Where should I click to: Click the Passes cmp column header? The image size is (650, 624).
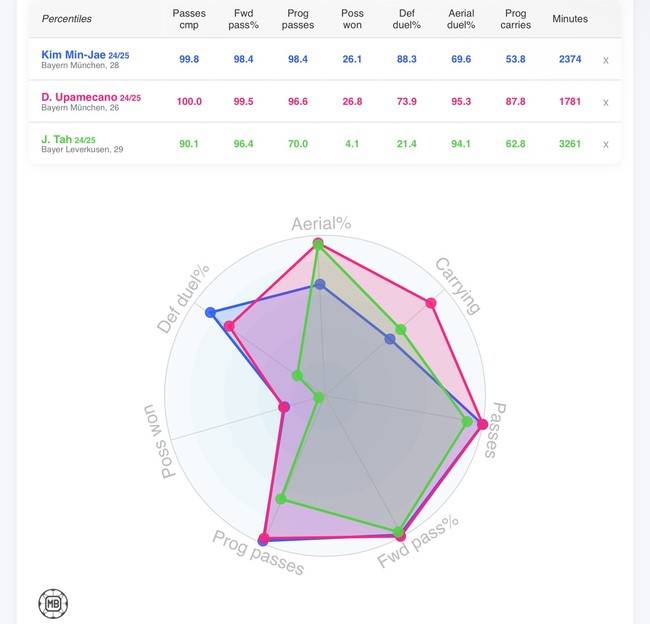(189, 18)
